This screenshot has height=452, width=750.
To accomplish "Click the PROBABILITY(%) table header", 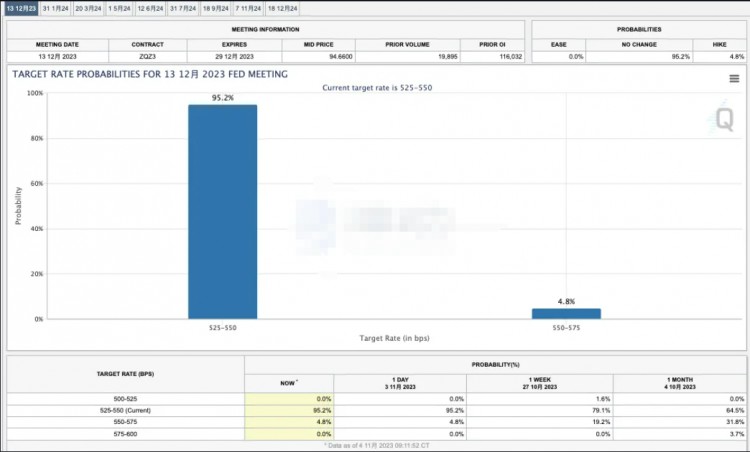I will [x=496, y=364].
